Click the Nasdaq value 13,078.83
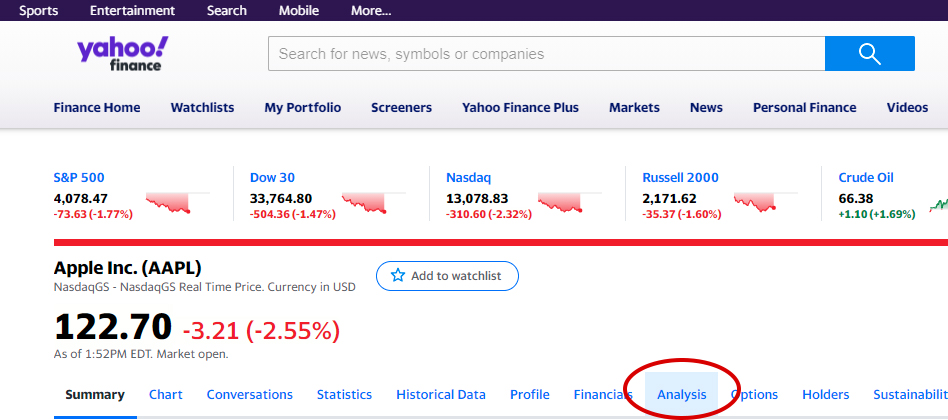The height and width of the screenshot is (420, 948). click(x=477, y=198)
